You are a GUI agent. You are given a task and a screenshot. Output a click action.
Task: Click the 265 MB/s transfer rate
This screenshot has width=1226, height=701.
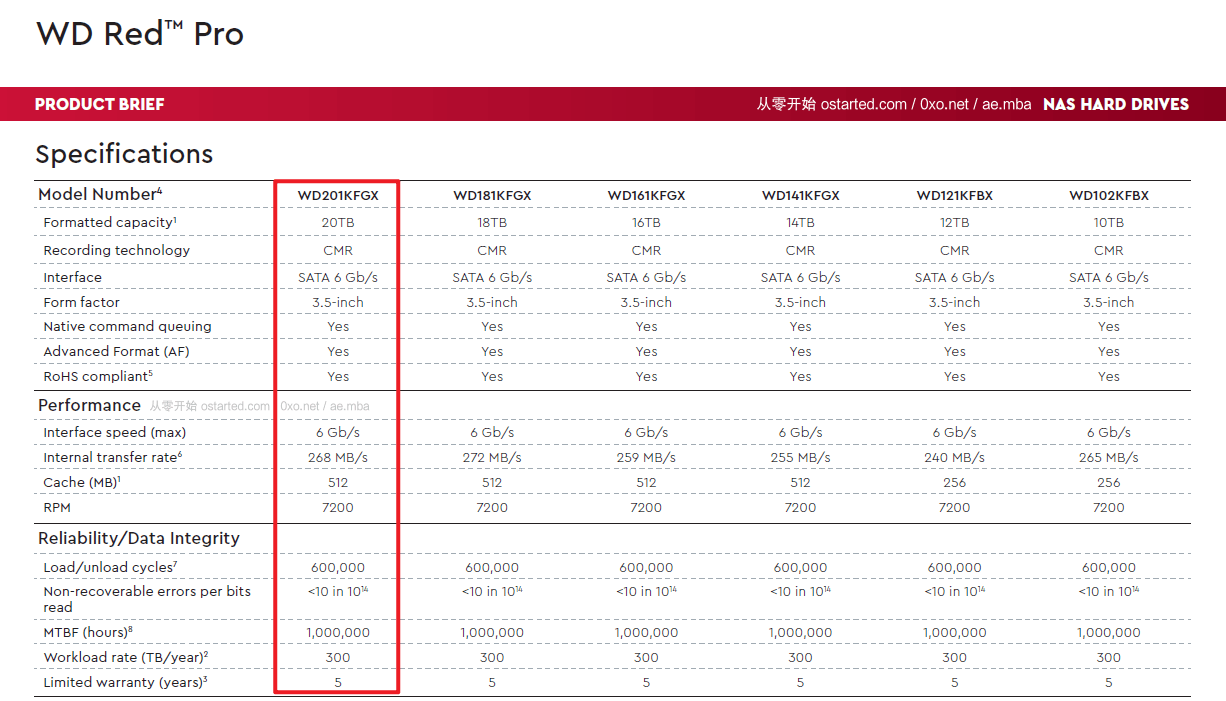point(1108,457)
